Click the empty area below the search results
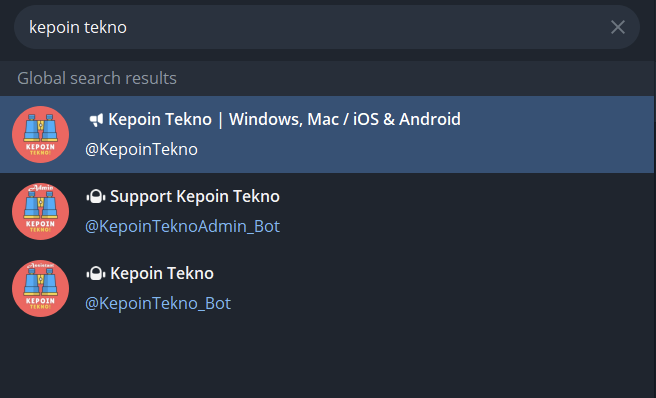Image resolution: width=656 pixels, height=398 pixels. pos(327,360)
